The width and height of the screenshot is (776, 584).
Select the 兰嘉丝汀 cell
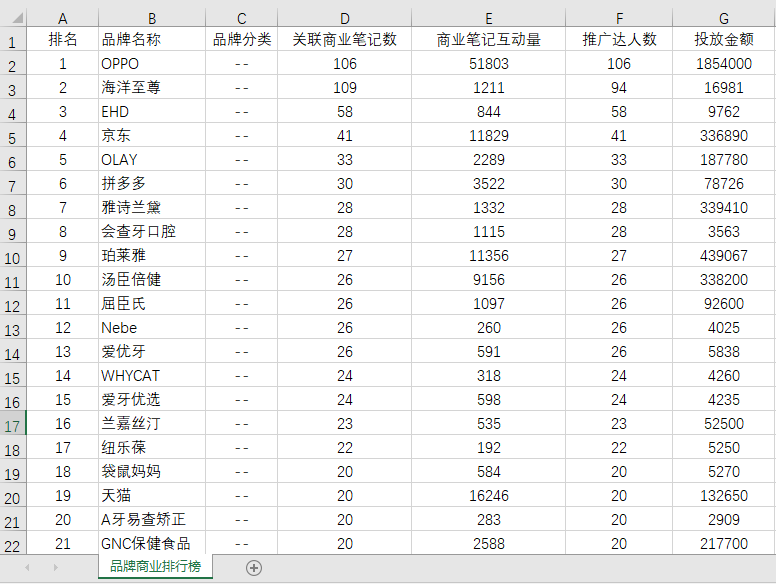152,424
